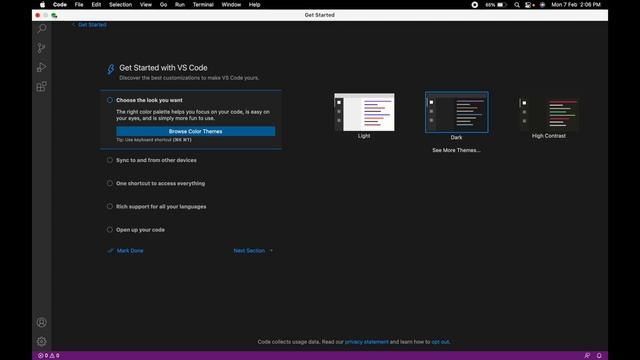Click the date and time in menu bar
This screenshot has height=360, width=640.
tap(576, 5)
